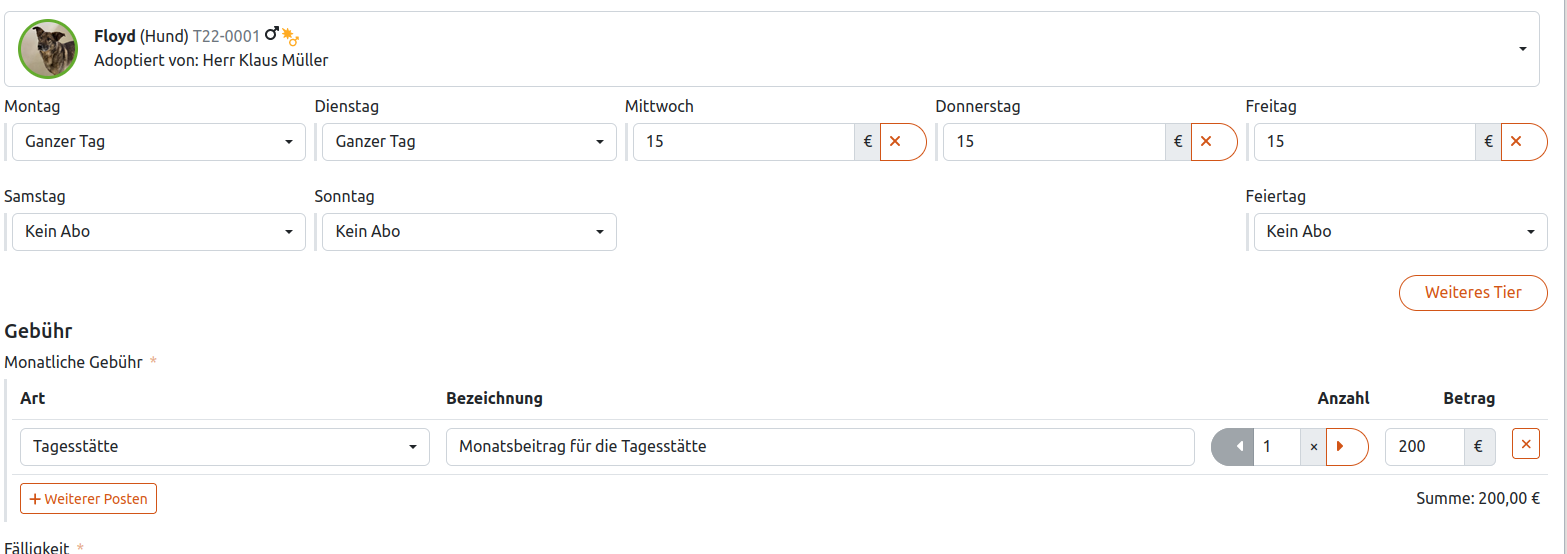Click the Anzahl quantity field
The width and height of the screenshot is (1567, 554).
1276,447
